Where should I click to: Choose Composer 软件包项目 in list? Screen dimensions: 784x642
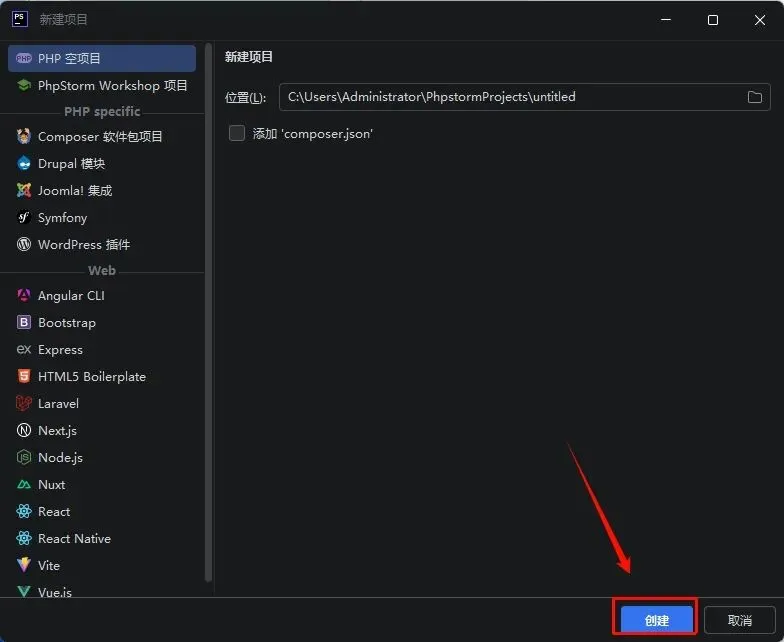(x=102, y=136)
